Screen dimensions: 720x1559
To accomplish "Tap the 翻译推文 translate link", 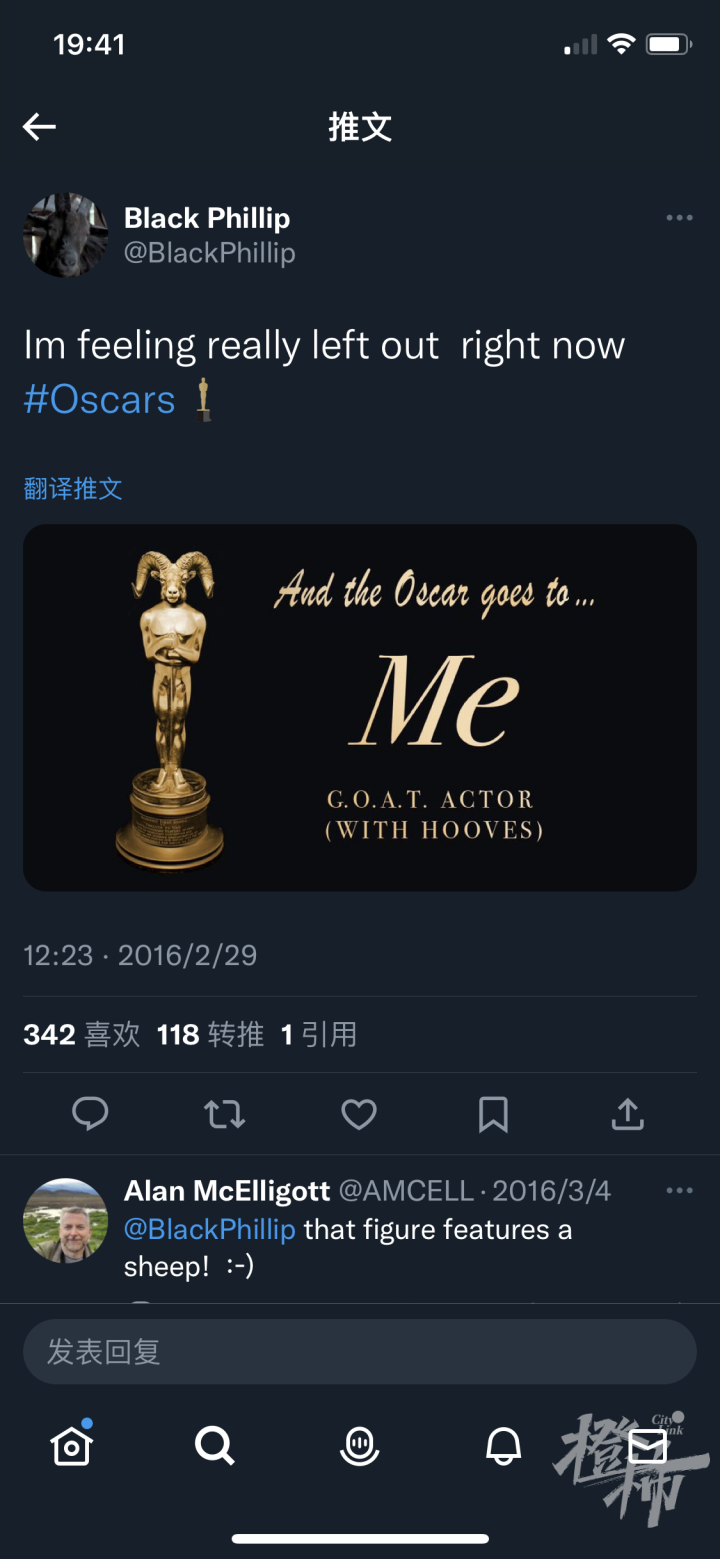I will point(73,488).
